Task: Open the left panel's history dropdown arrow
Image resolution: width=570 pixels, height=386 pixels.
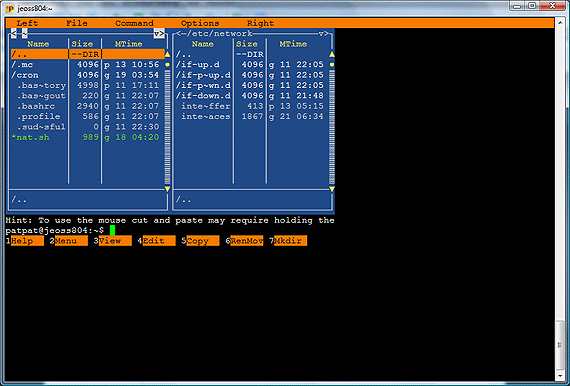Action: point(157,33)
